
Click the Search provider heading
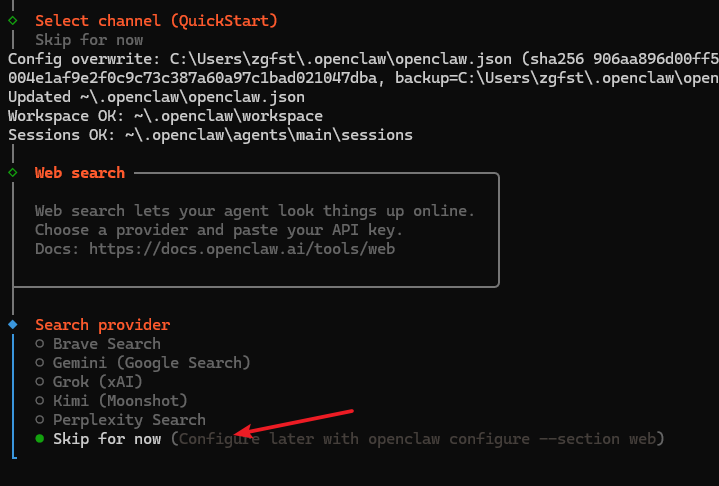point(103,325)
